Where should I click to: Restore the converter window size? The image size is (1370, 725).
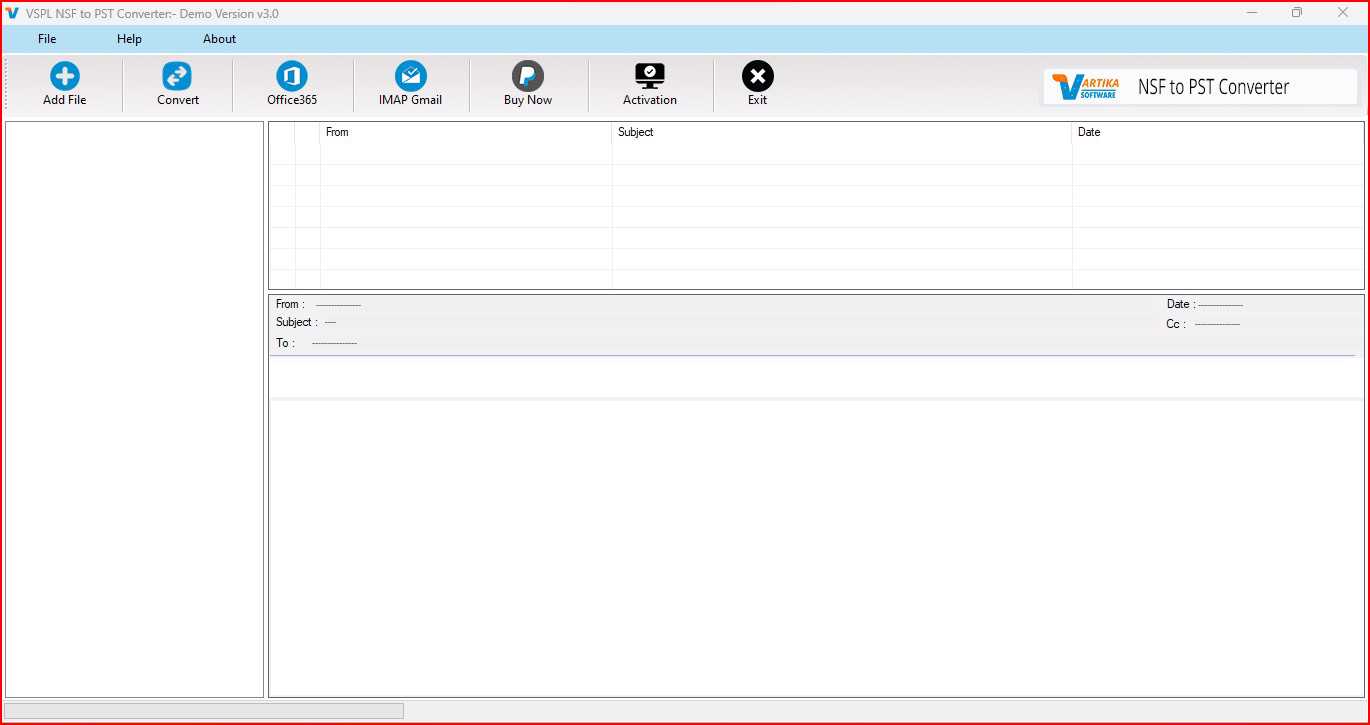(x=1297, y=13)
